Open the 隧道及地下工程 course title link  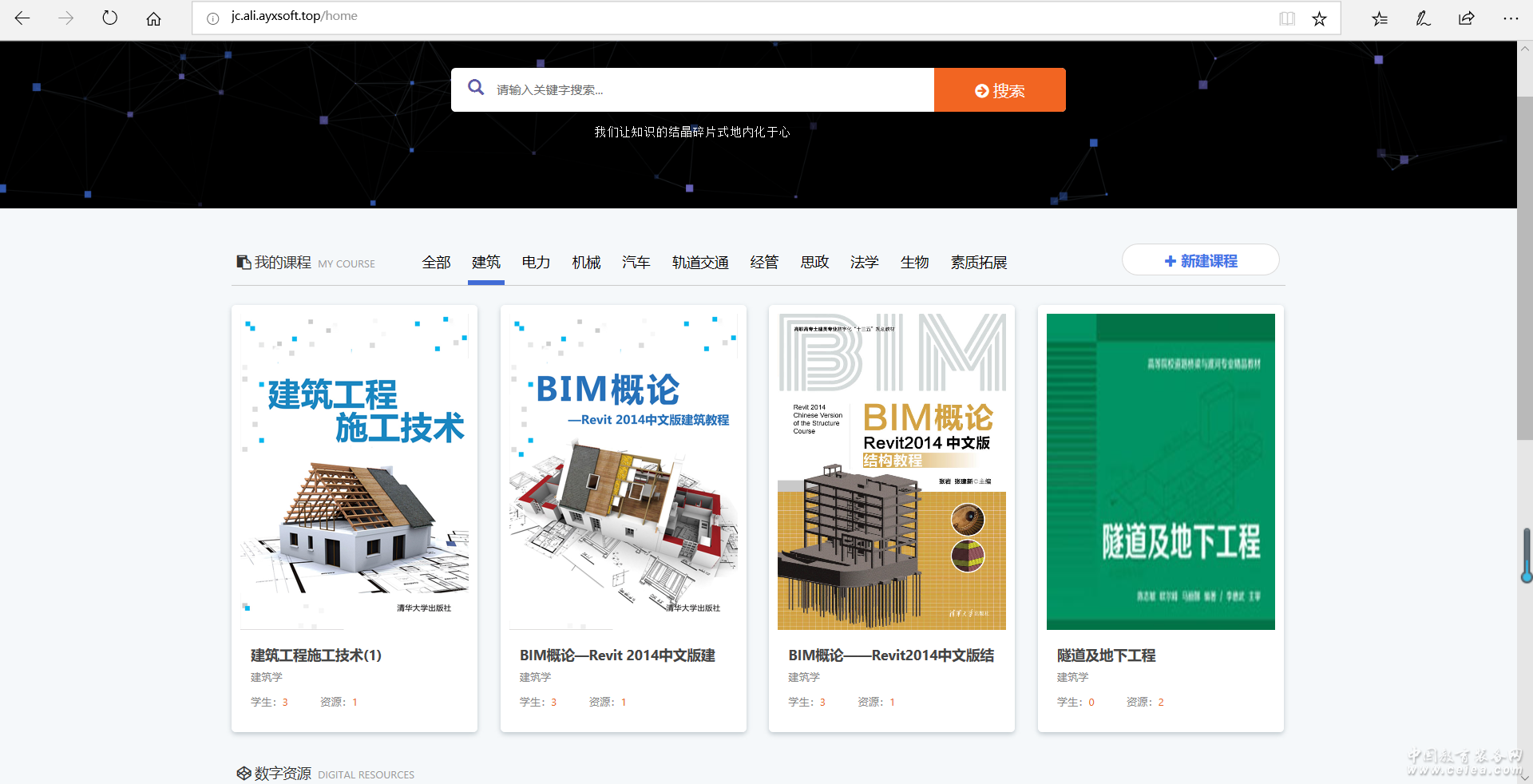(x=1106, y=655)
